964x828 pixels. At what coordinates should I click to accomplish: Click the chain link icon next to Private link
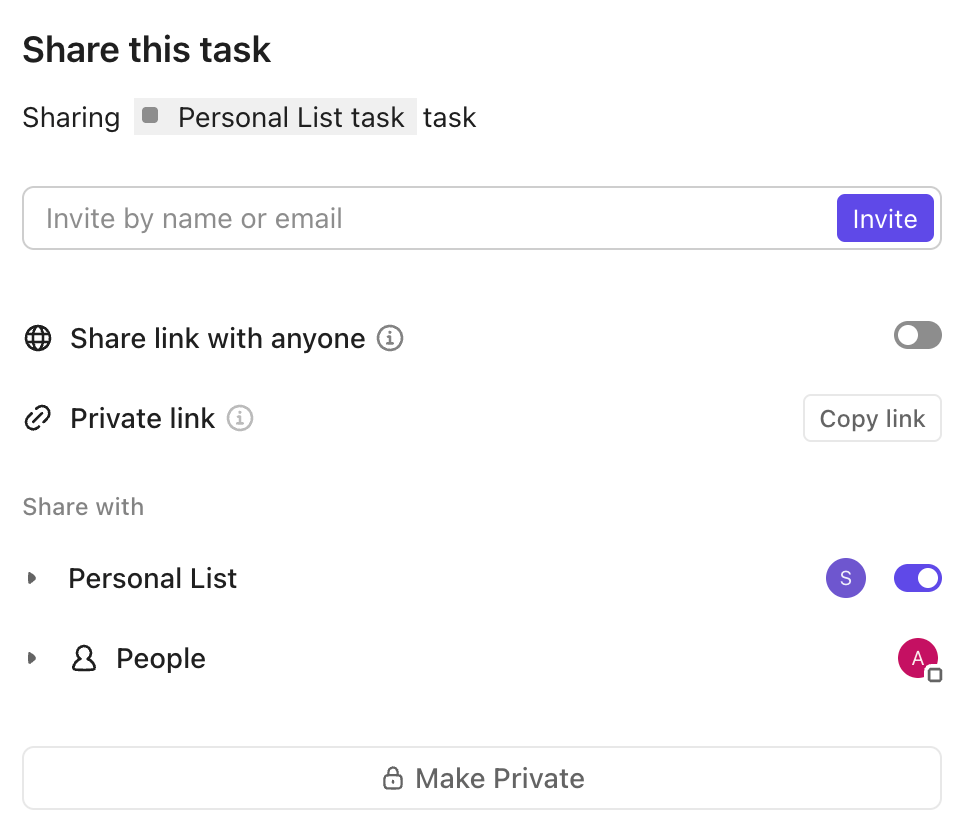pos(38,418)
